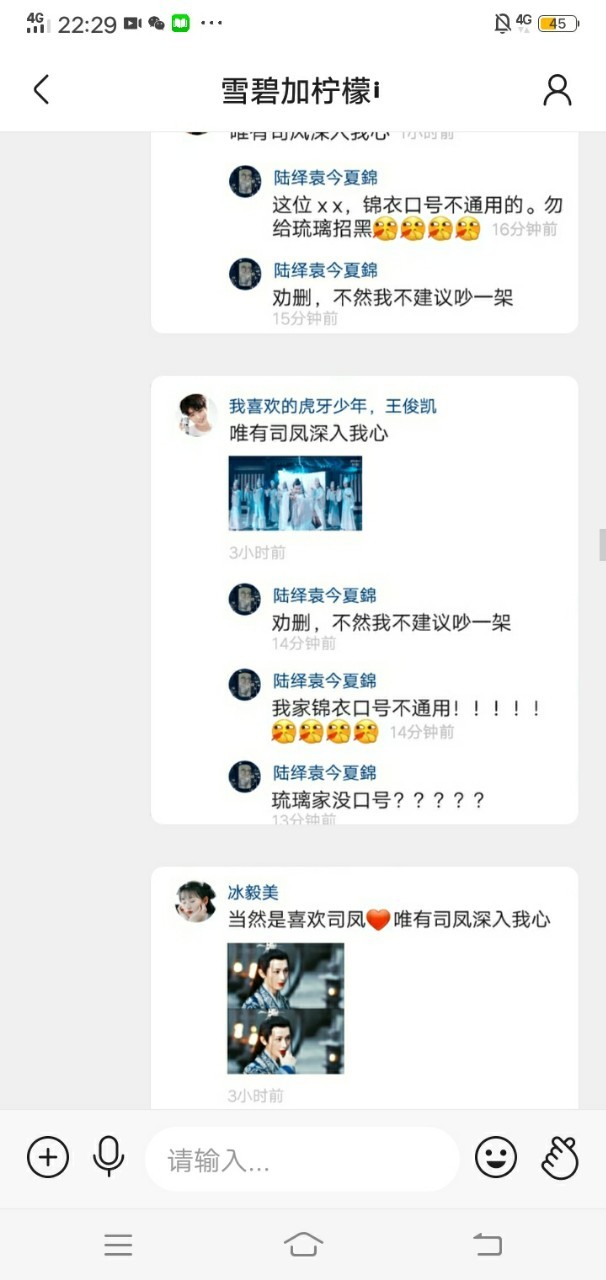The height and width of the screenshot is (1280, 606).
Task: Open the 我喜欢的虎牙少年，王俊凯 username link
Action: click(x=333, y=406)
